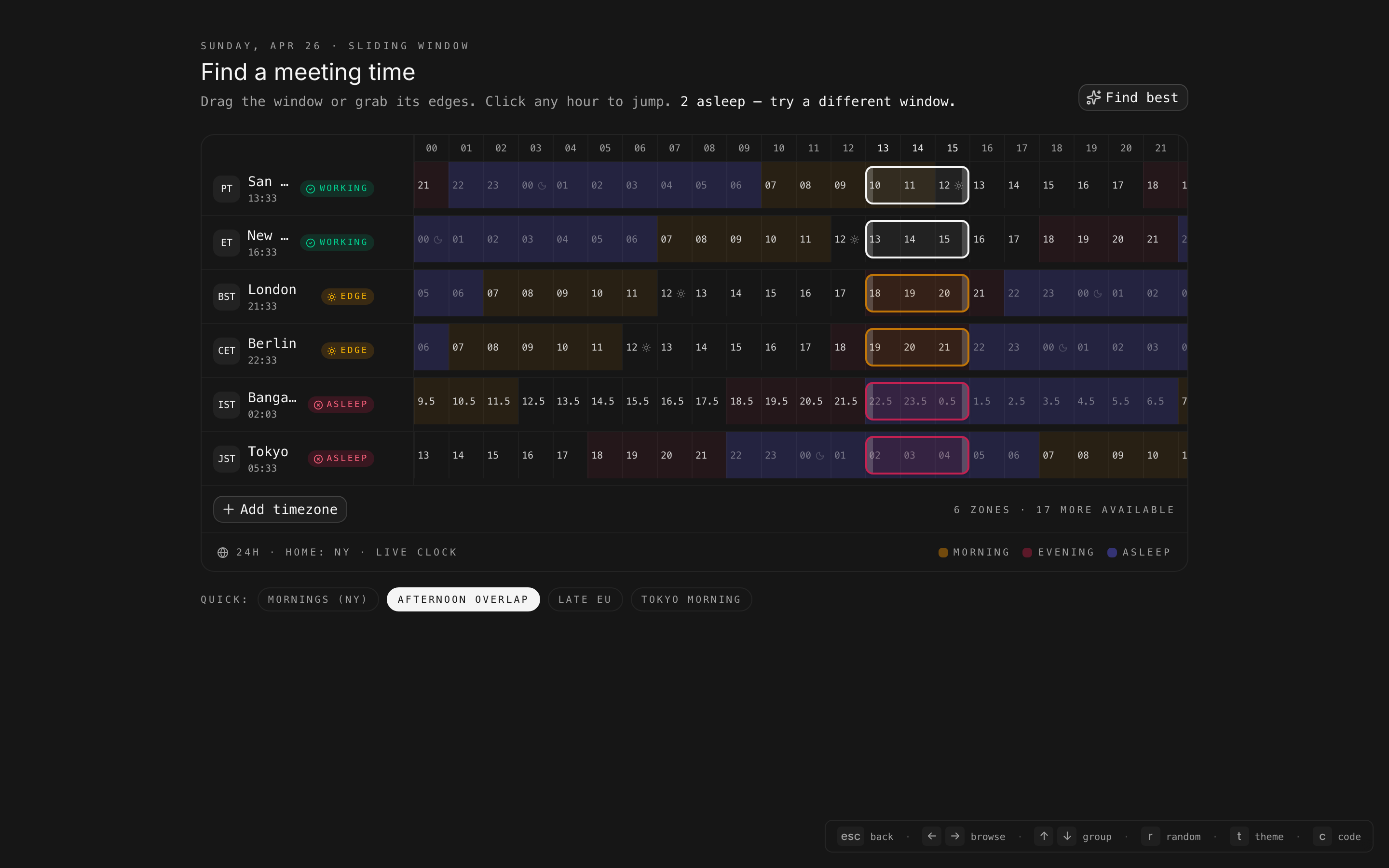Click the left arrow browse key icon

932,837
